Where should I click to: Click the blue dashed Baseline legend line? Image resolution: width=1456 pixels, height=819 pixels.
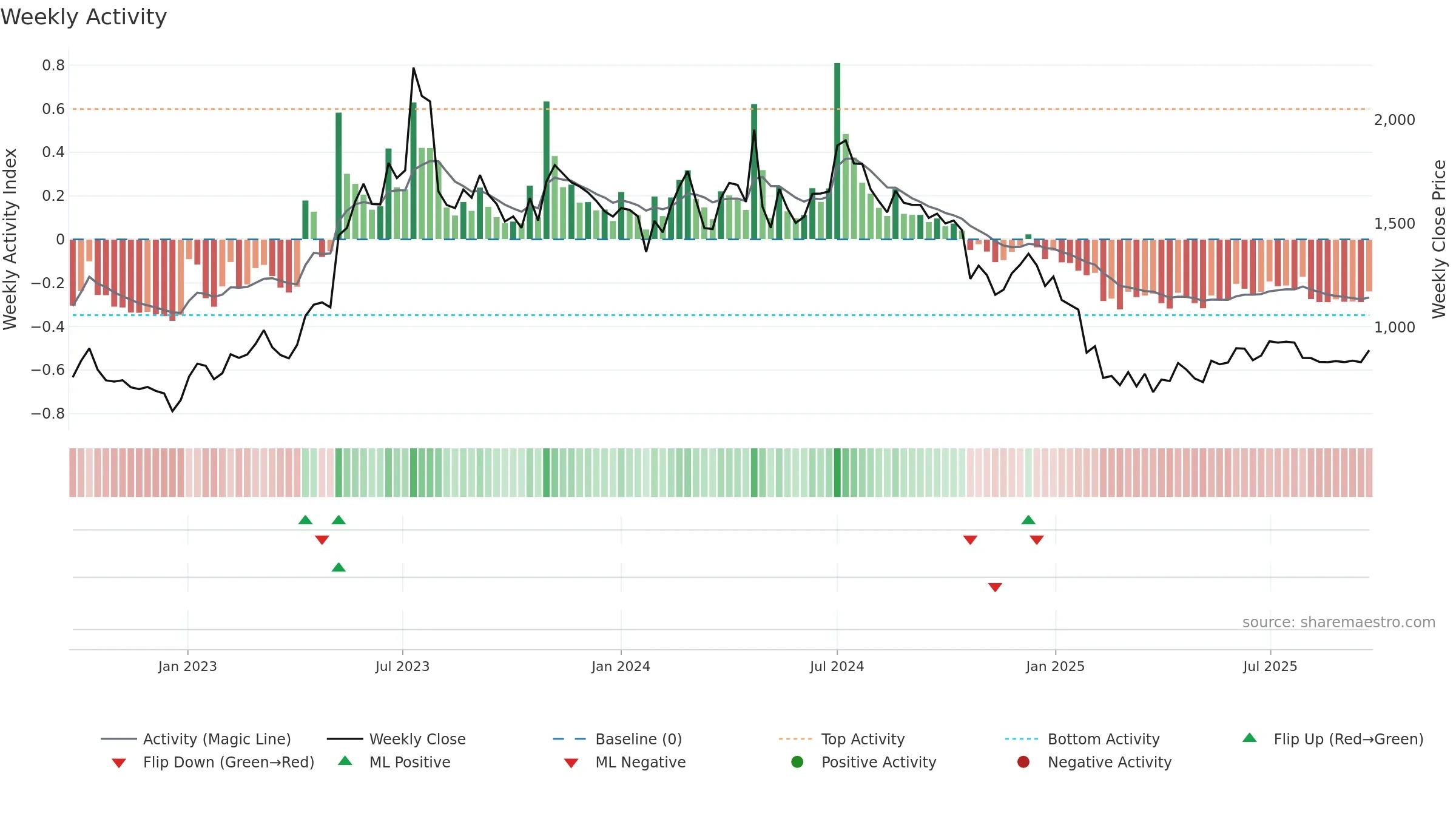(570, 739)
